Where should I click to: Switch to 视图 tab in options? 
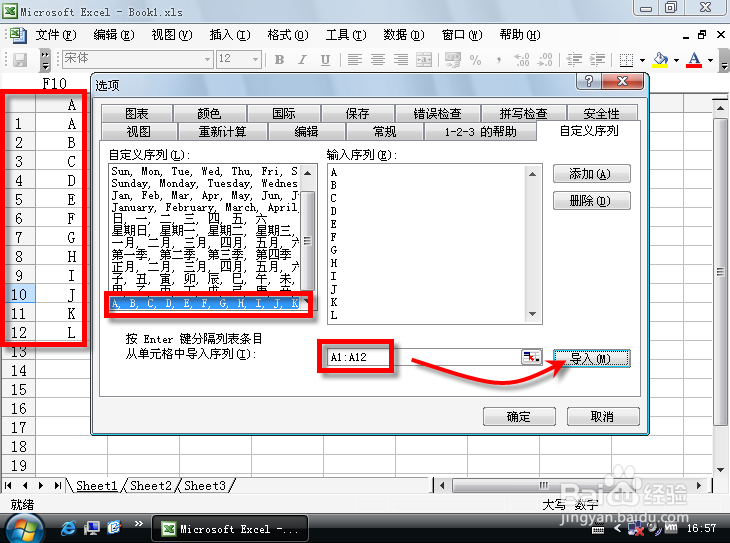[x=139, y=131]
